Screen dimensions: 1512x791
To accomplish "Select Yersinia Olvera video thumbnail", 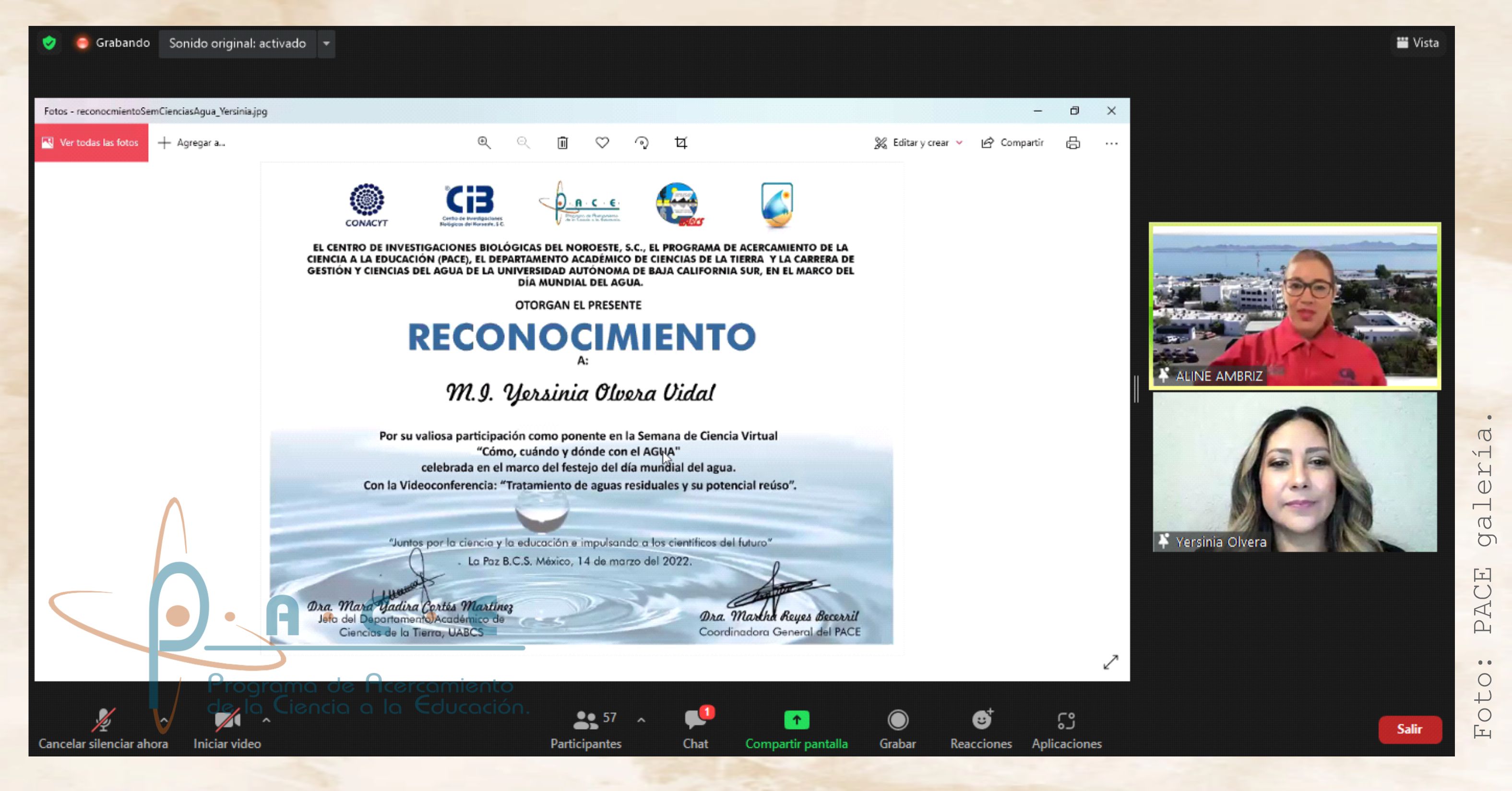I will point(1294,472).
